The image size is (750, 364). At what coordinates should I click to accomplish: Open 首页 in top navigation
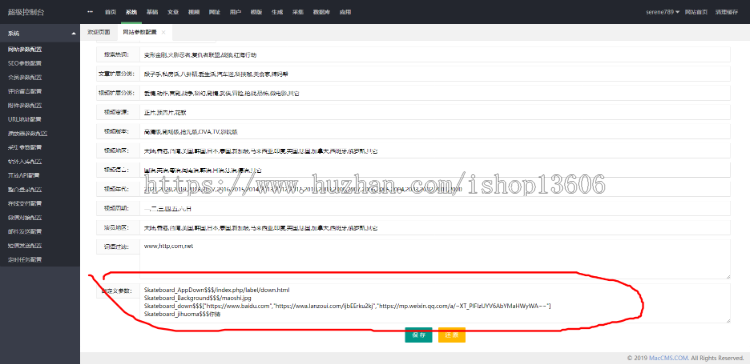[x=110, y=12]
